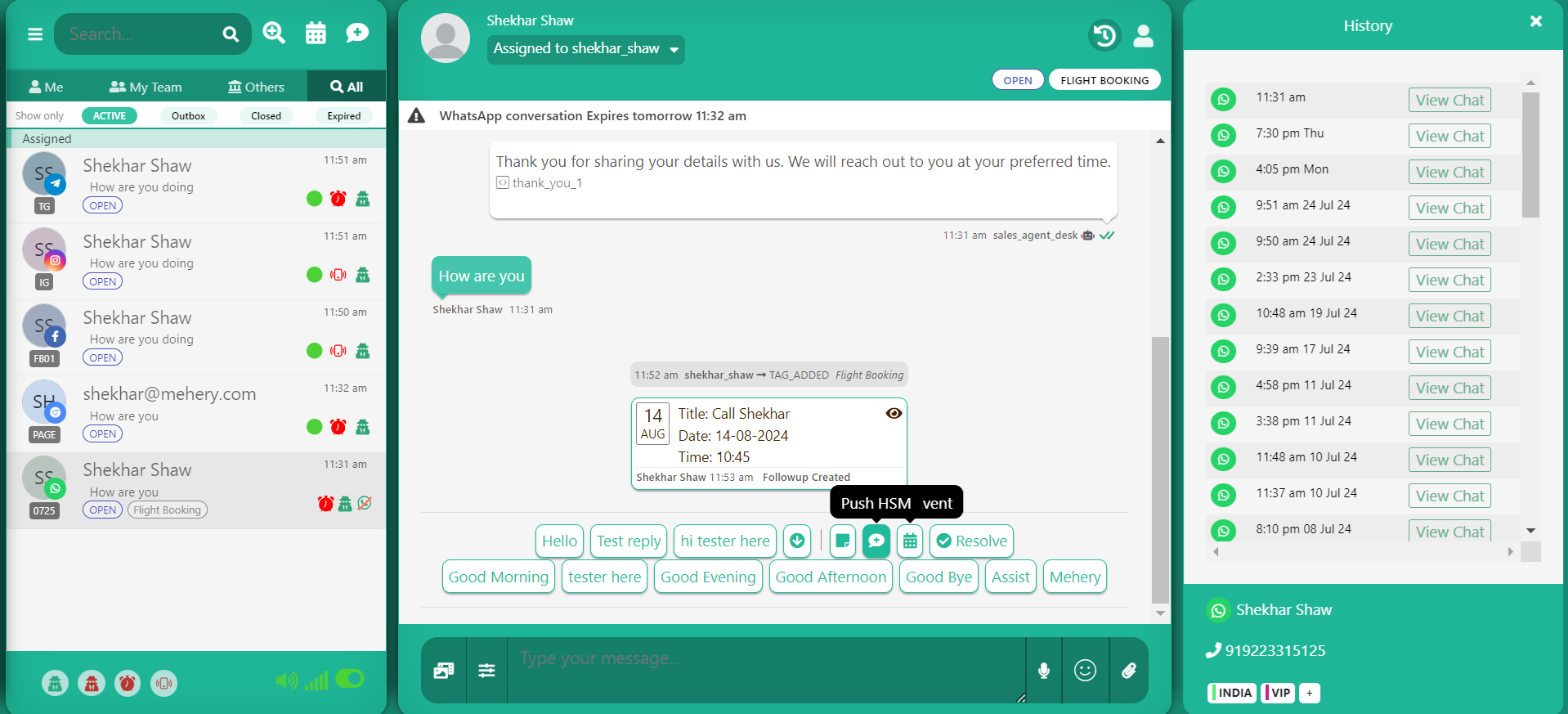View Chat for 11:31 am history
The height and width of the screenshot is (714, 1568).
1449,100
